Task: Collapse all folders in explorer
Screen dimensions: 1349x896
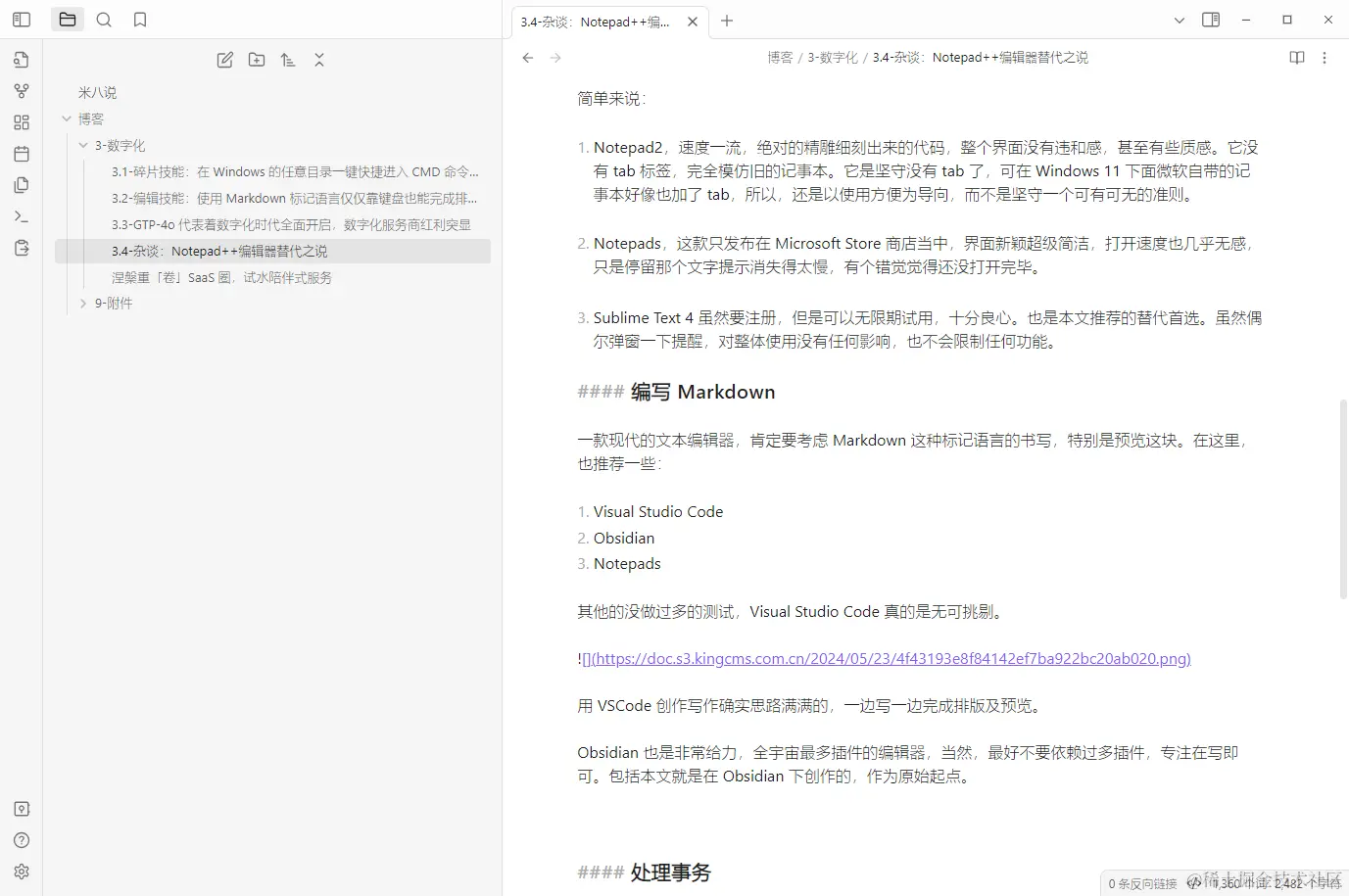Action: coord(319,60)
